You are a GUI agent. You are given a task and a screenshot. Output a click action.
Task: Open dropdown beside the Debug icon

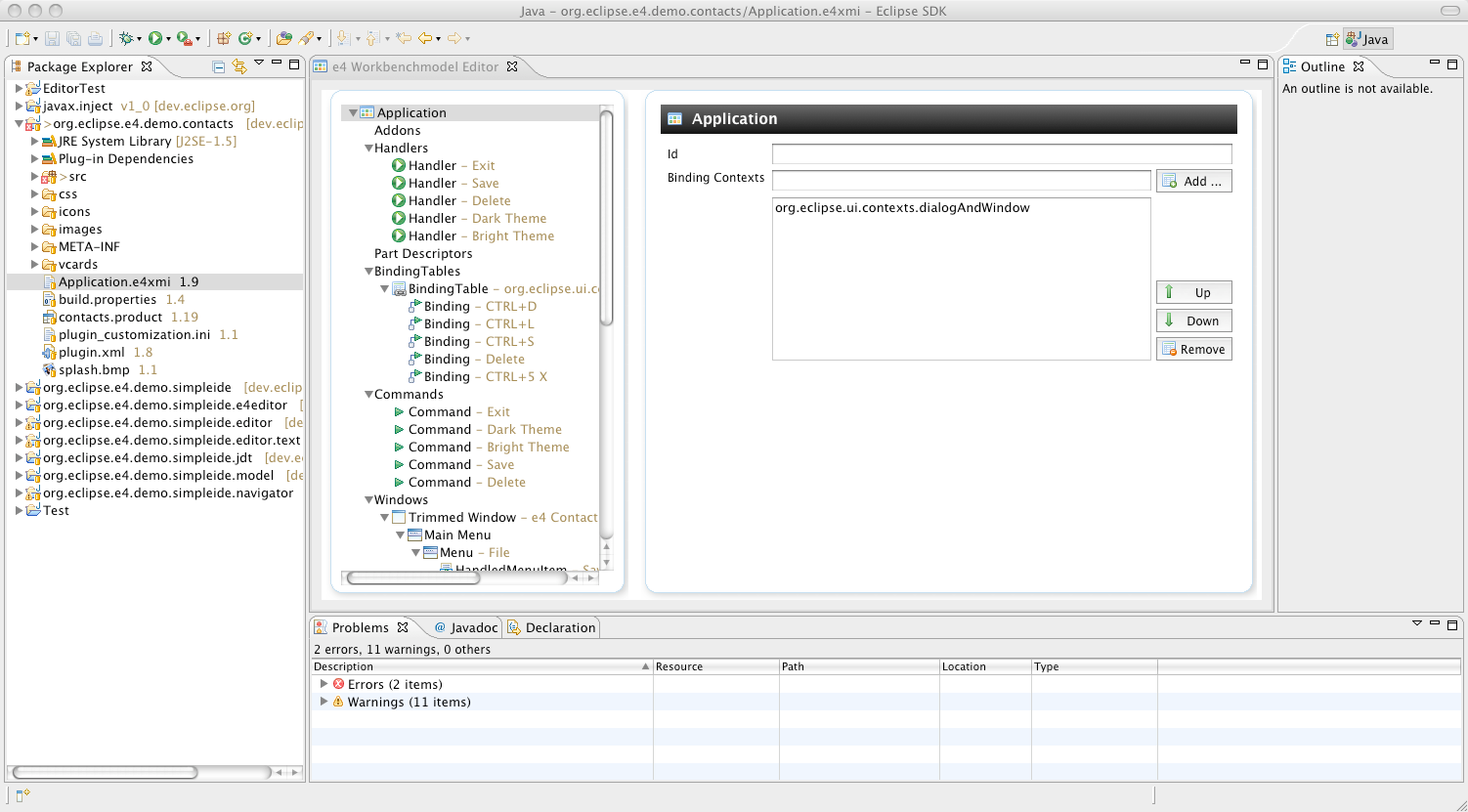140,39
